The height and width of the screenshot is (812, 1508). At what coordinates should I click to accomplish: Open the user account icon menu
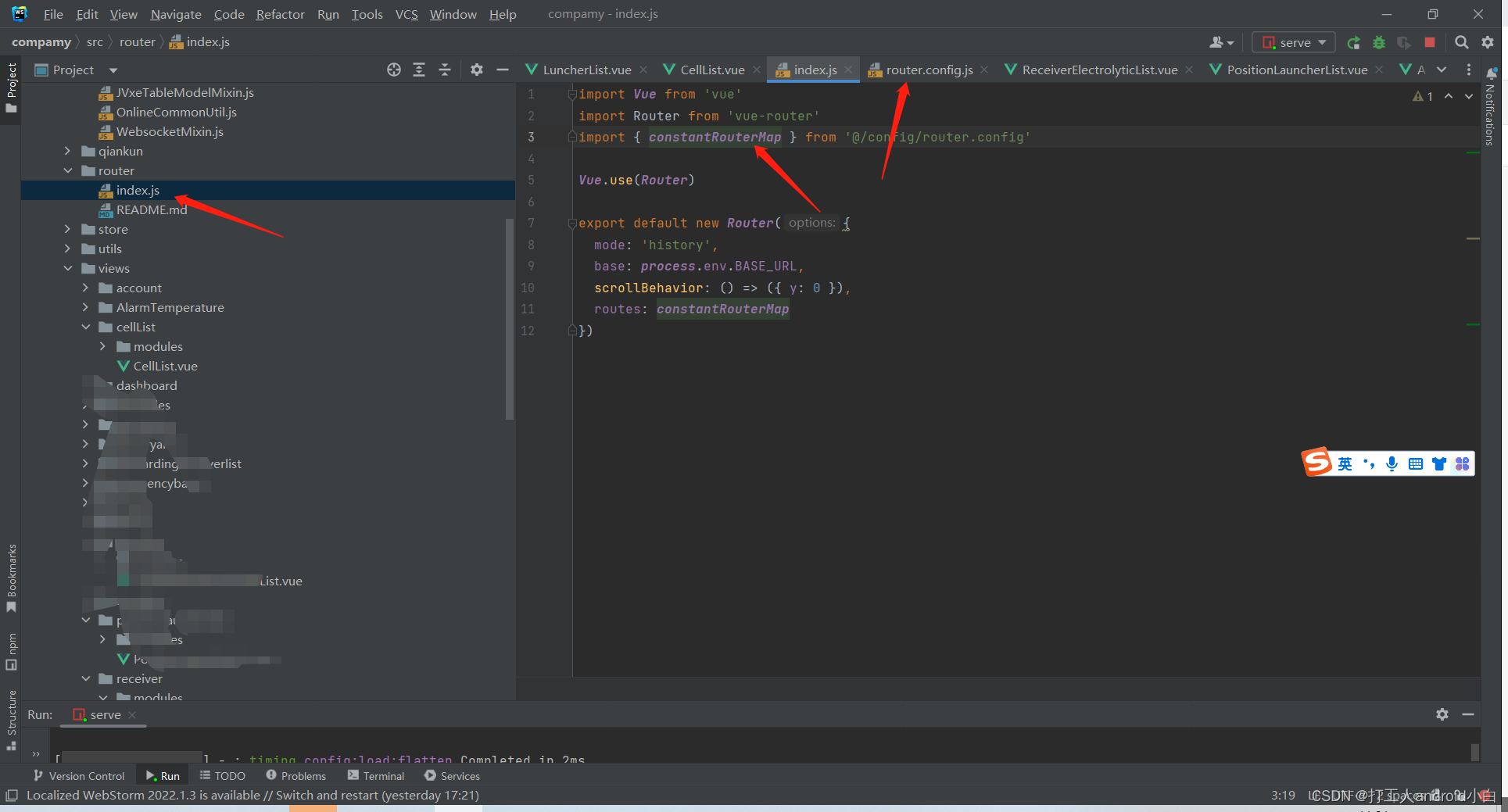1221,42
